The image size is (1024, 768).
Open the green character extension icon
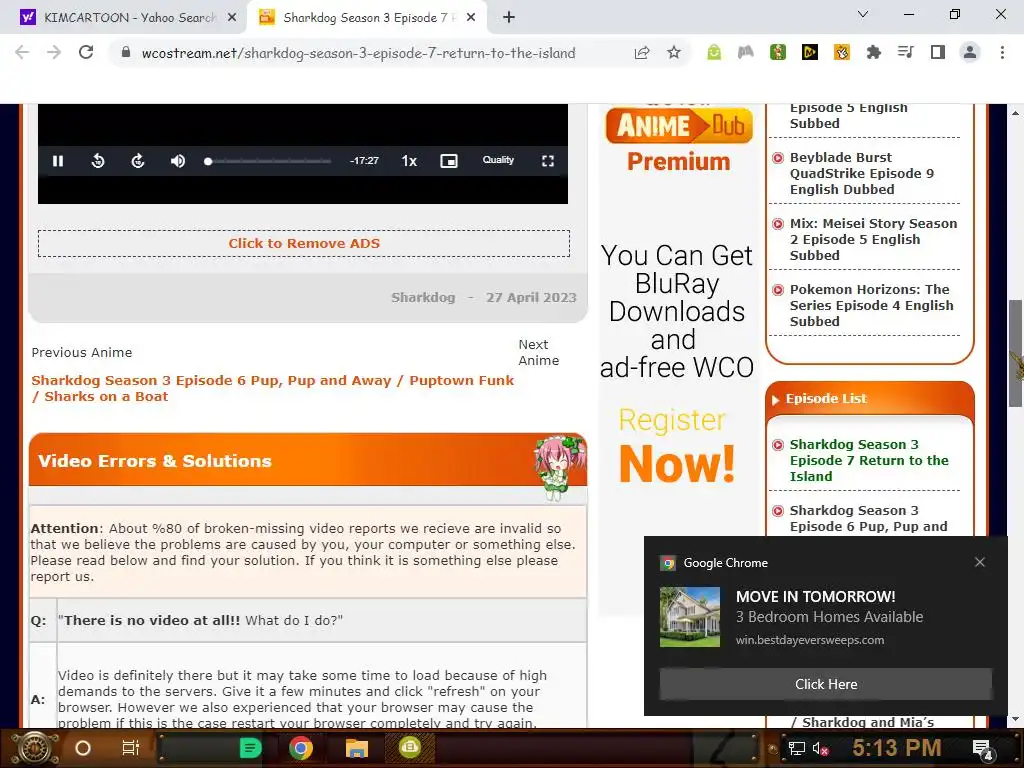(778, 52)
